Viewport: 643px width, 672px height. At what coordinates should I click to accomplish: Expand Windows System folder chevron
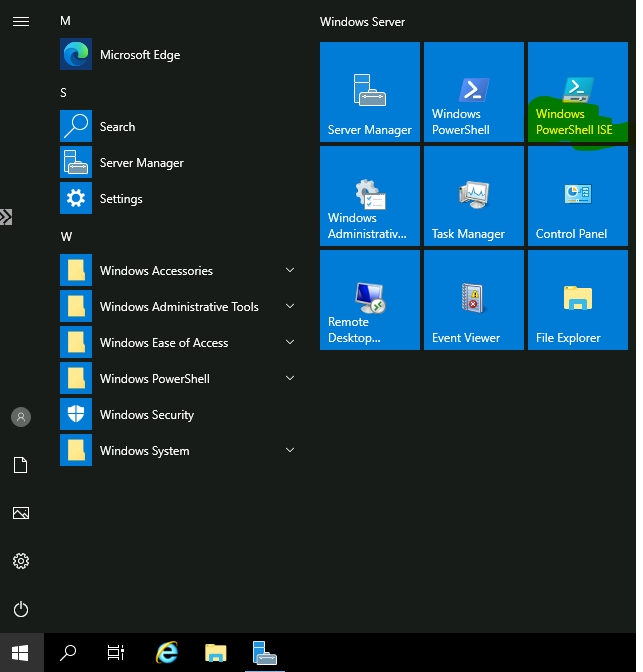click(290, 450)
